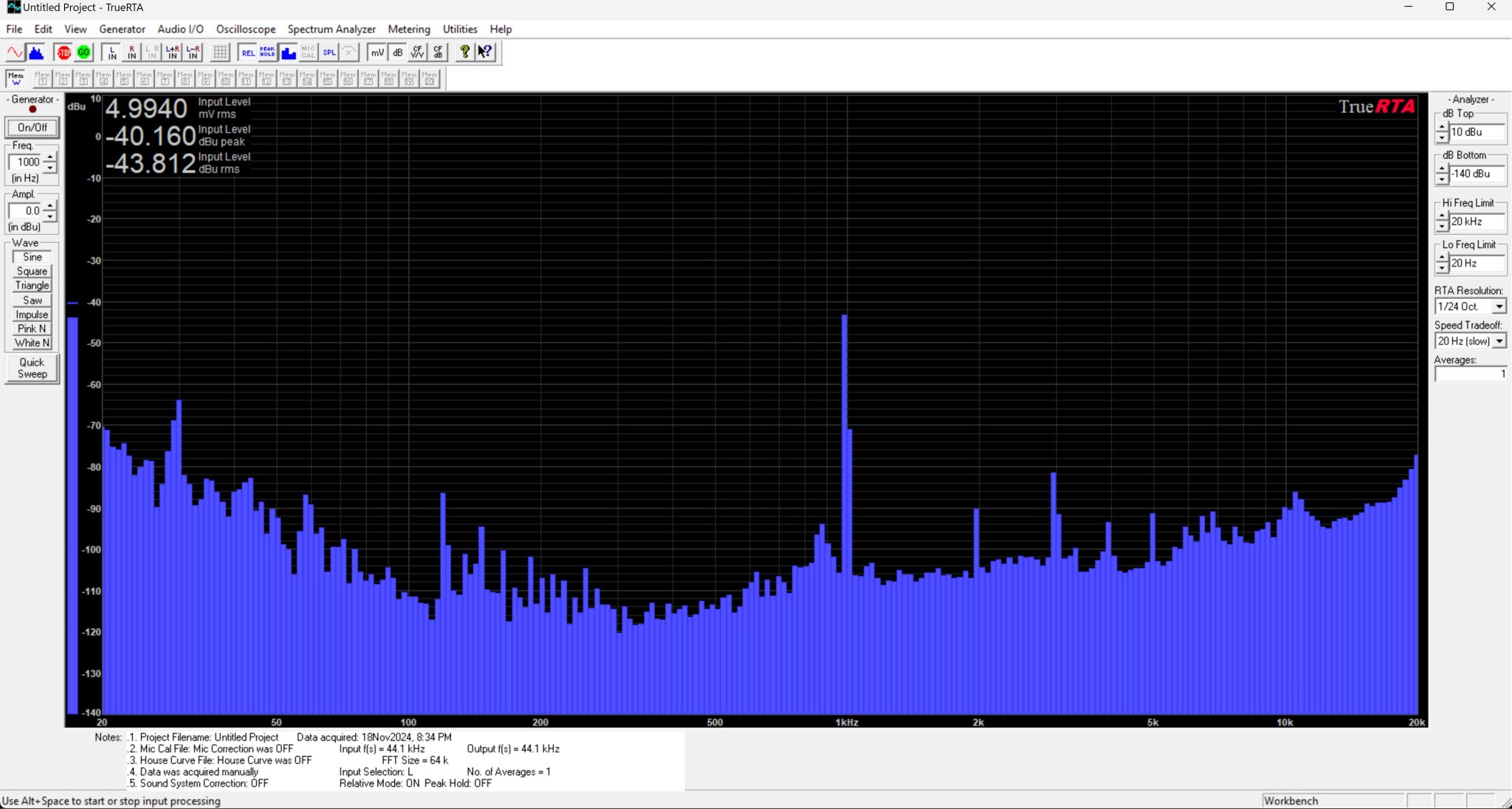1512x809 pixels.
Task: Toggle the REL relative mode icon
Action: 248,52
